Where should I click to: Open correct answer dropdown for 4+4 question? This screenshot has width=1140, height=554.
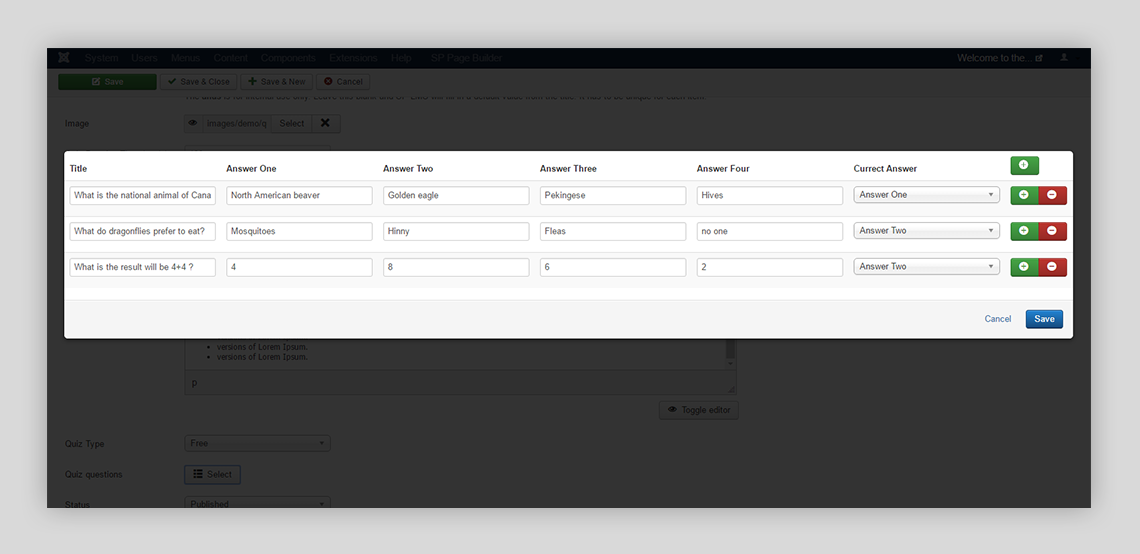tap(926, 267)
